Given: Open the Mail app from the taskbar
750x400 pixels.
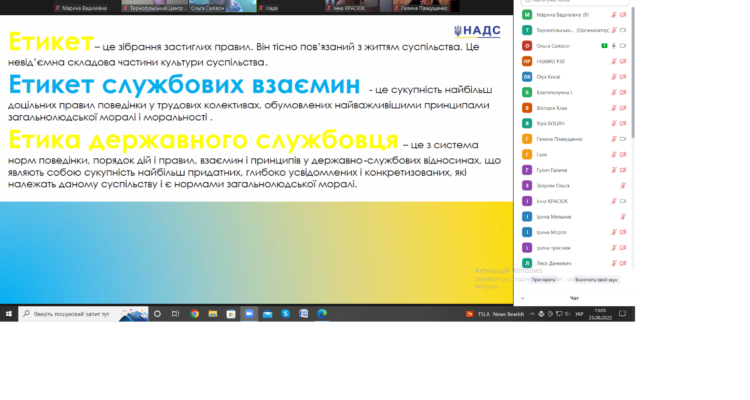Looking at the screenshot, I should [267, 314].
